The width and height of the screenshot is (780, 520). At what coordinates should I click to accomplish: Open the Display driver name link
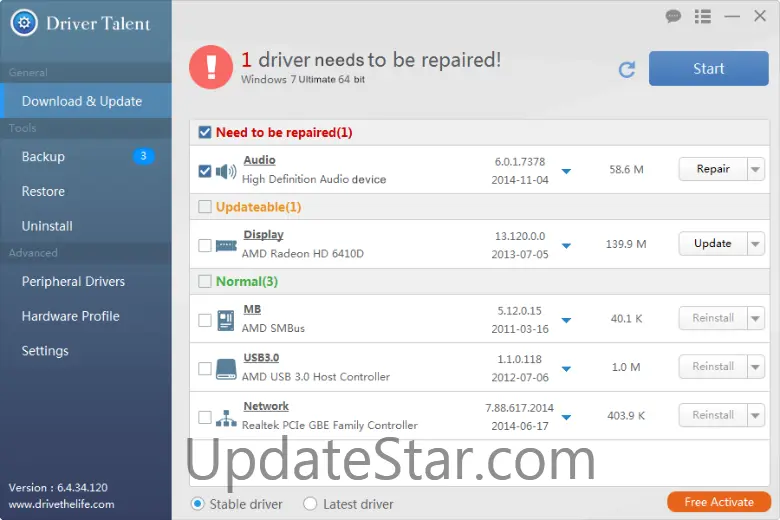coord(263,234)
